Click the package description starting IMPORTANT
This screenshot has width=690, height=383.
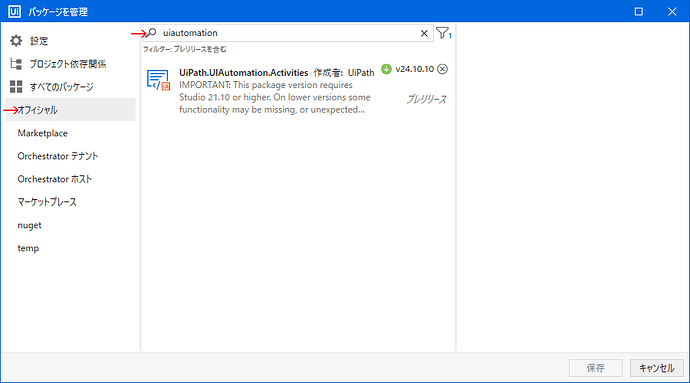275,97
